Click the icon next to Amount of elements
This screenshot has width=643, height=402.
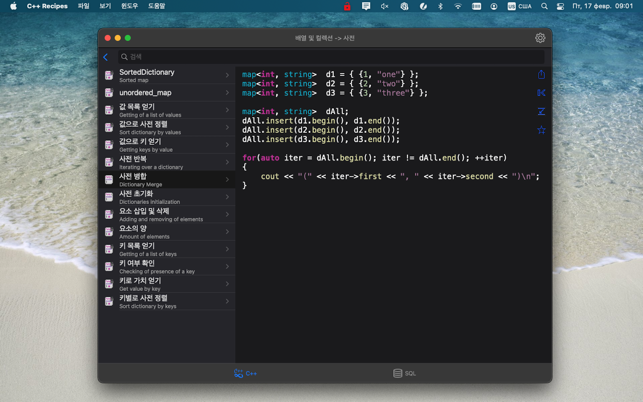click(109, 232)
